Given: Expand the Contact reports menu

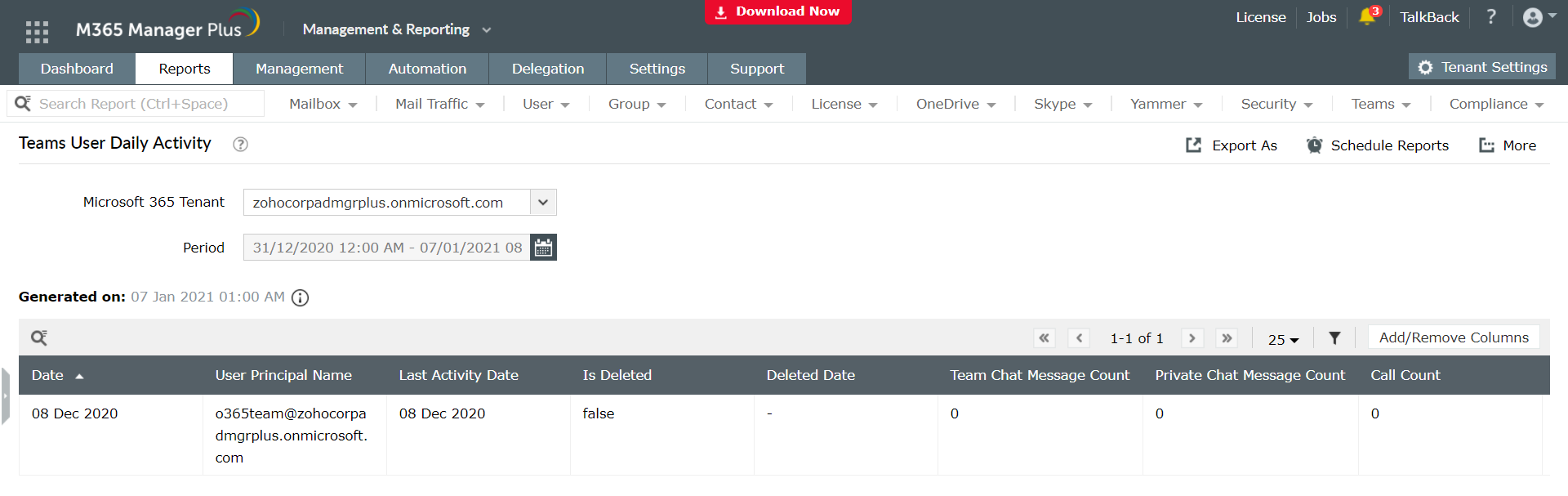Looking at the screenshot, I should tap(738, 104).
